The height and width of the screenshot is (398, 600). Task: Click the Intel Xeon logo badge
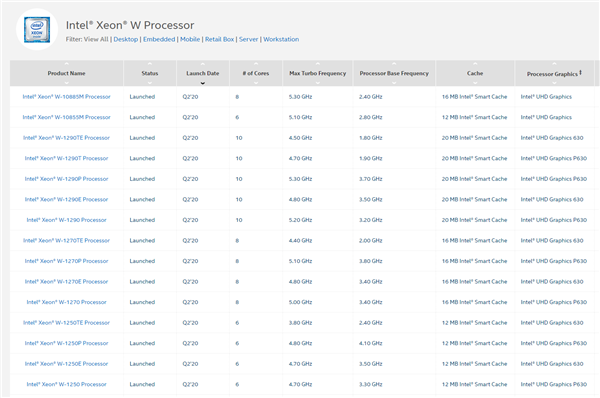(37, 29)
